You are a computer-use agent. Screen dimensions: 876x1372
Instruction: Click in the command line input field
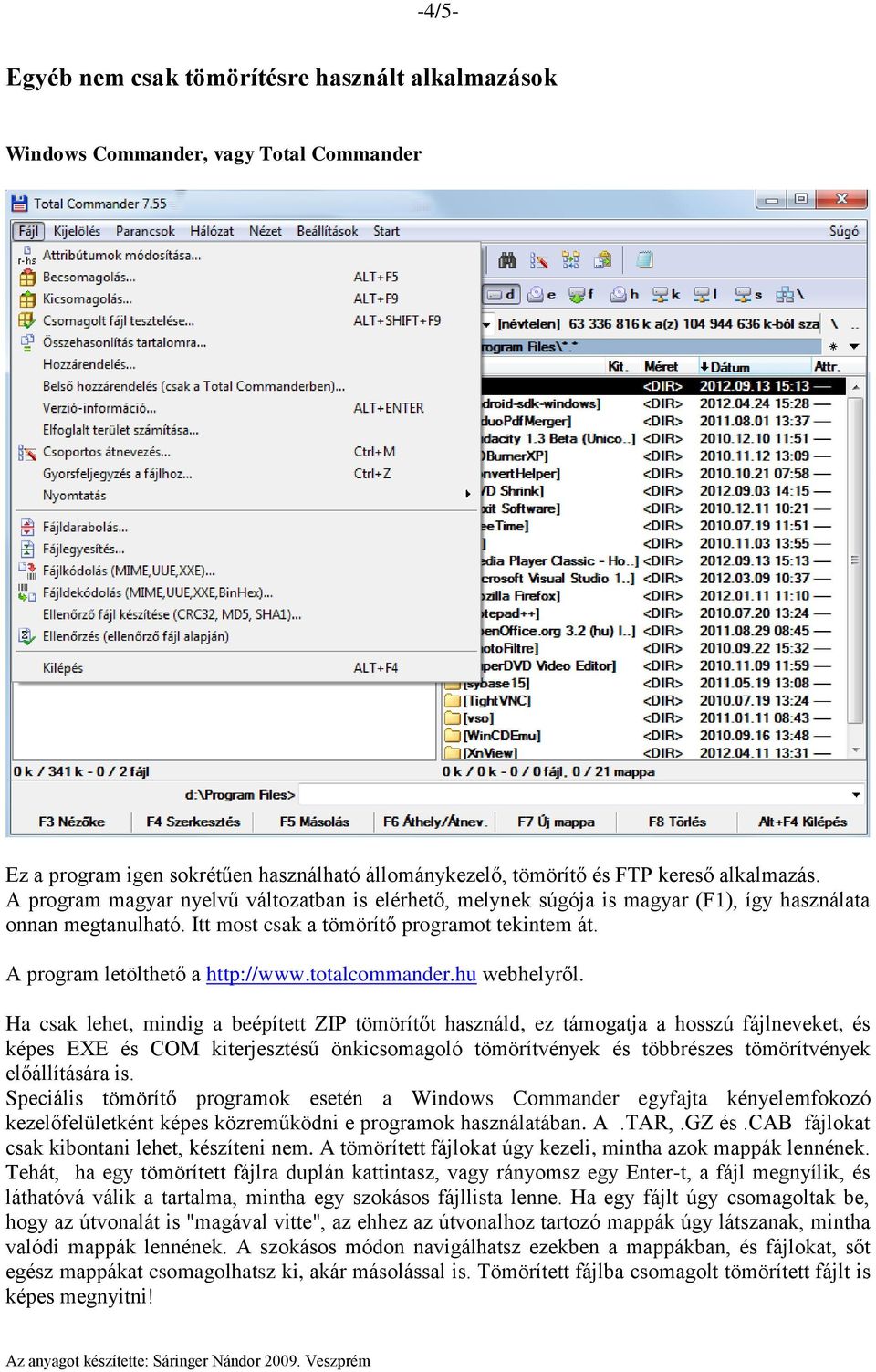click(x=574, y=794)
